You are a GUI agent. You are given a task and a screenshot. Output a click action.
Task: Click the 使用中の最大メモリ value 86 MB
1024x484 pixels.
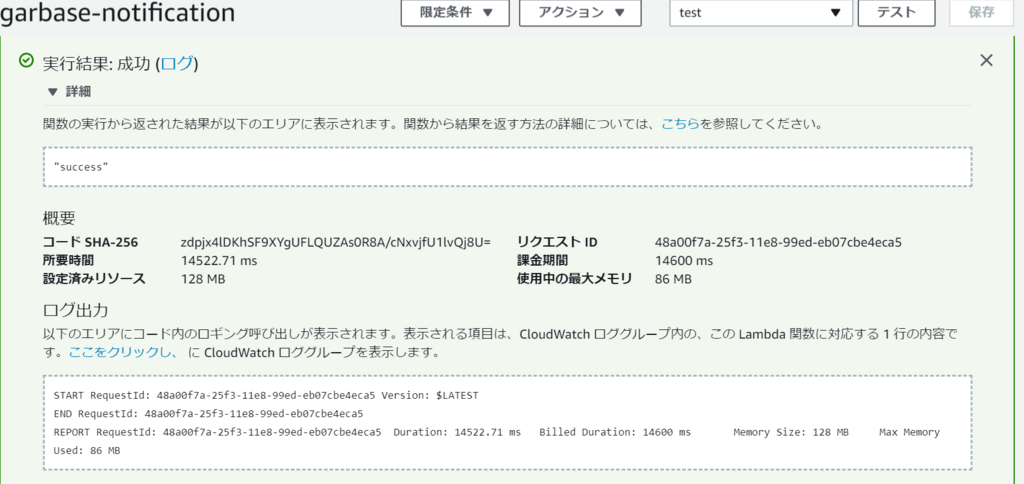(673, 279)
